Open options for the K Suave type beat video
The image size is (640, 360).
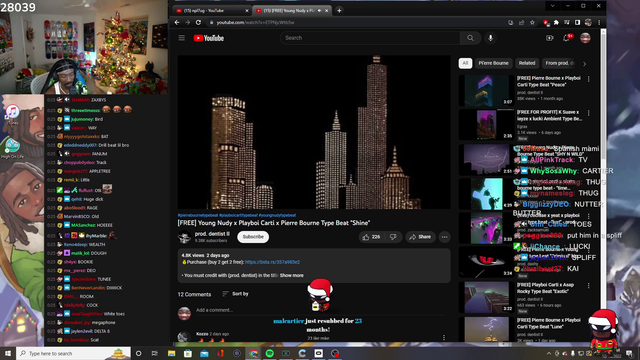point(589,113)
